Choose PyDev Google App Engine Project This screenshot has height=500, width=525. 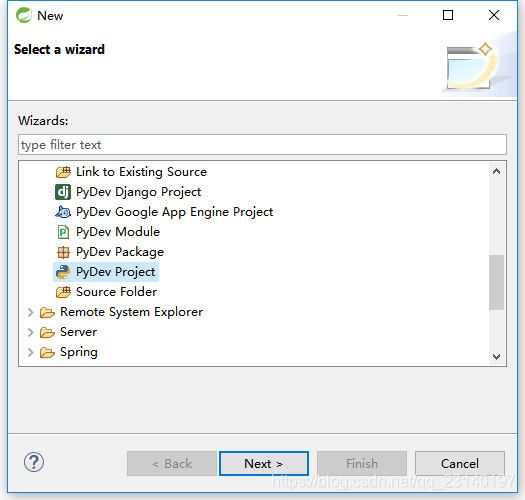click(175, 212)
